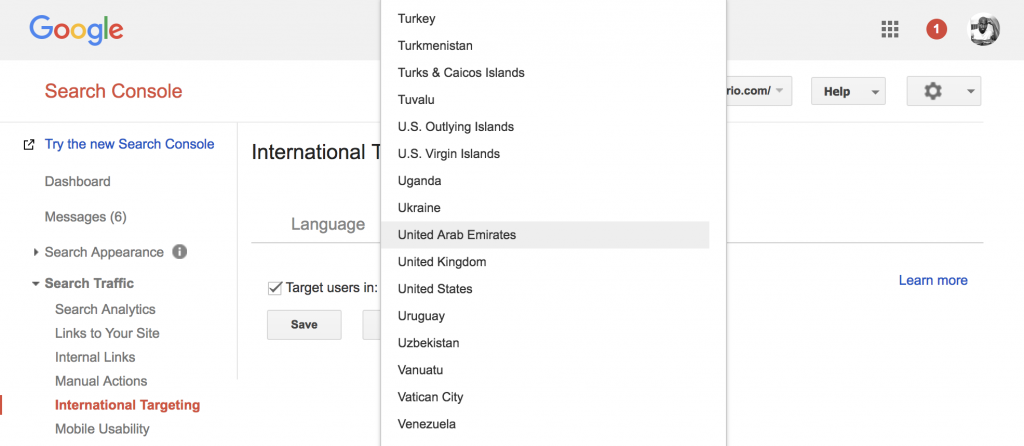Click the Save button
This screenshot has width=1024, height=446.
(x=304, y=325)
